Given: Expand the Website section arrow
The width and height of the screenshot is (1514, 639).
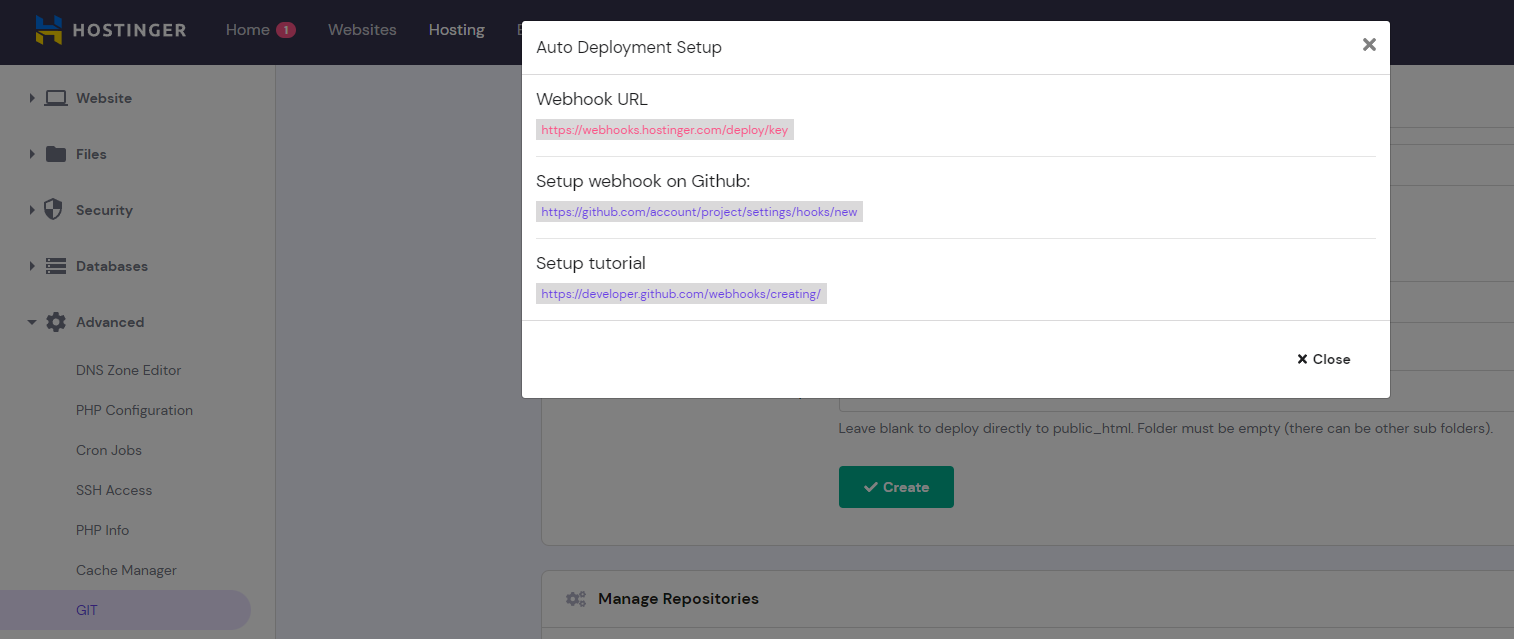Looking at the screenshot, I should pyautogui.click(x=32, y=98).
